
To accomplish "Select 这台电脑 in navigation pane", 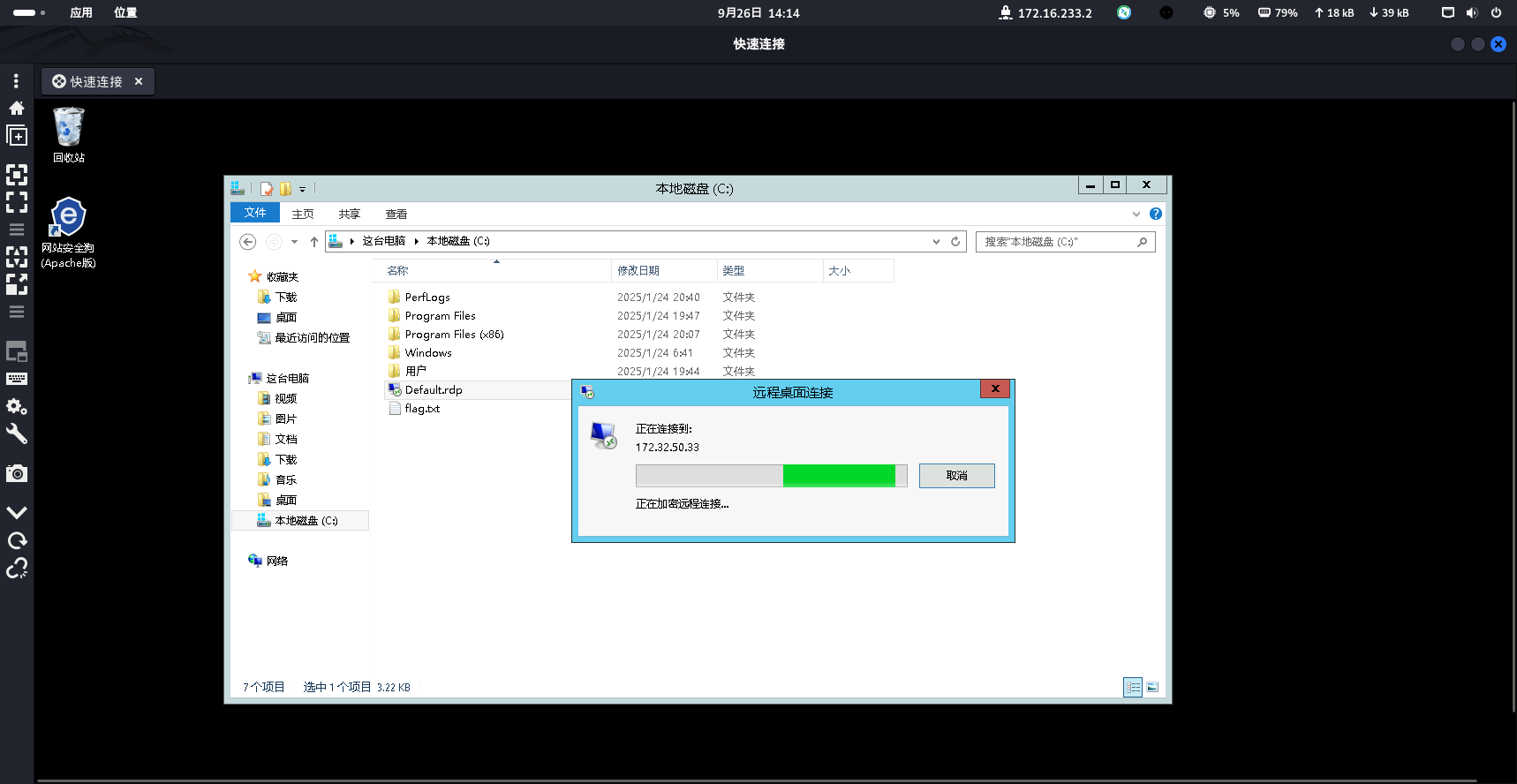I will click(x=287, y=378).
